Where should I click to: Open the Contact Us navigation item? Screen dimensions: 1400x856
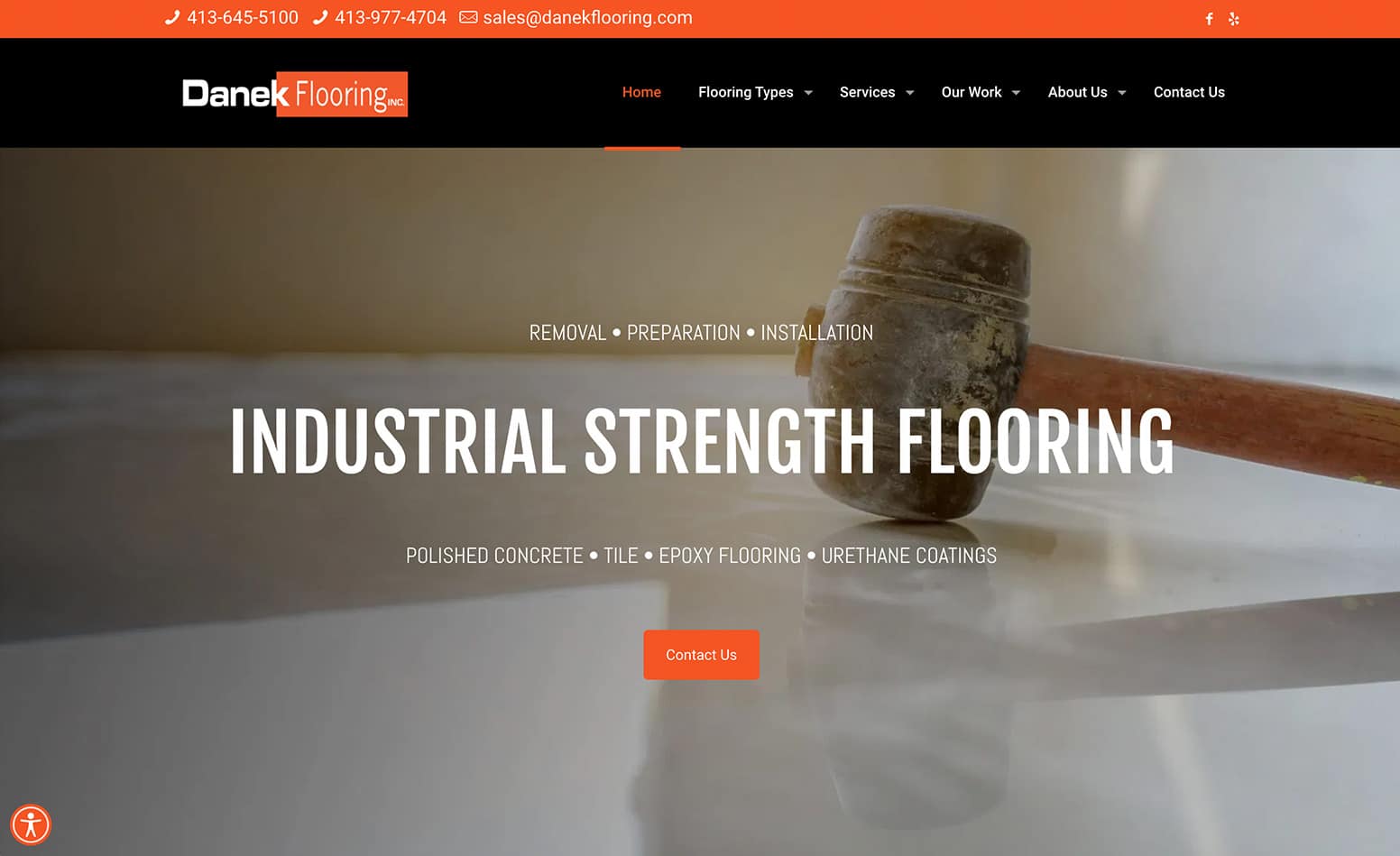(1189, 92)
